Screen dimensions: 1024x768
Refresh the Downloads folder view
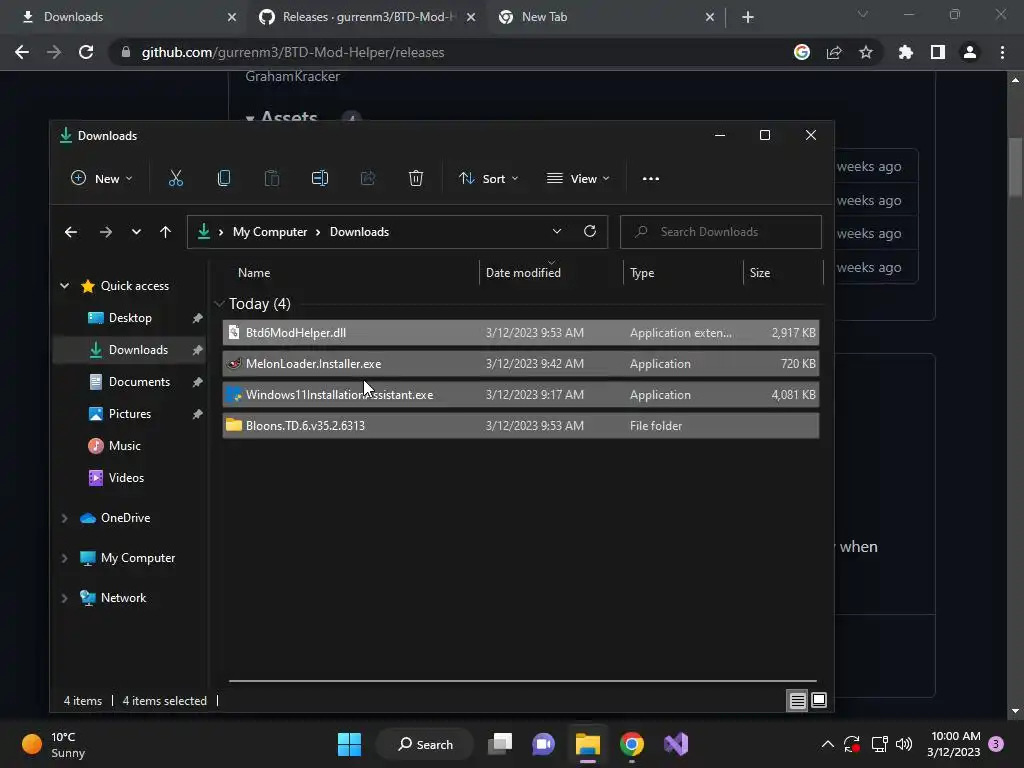tap(590, 231)
